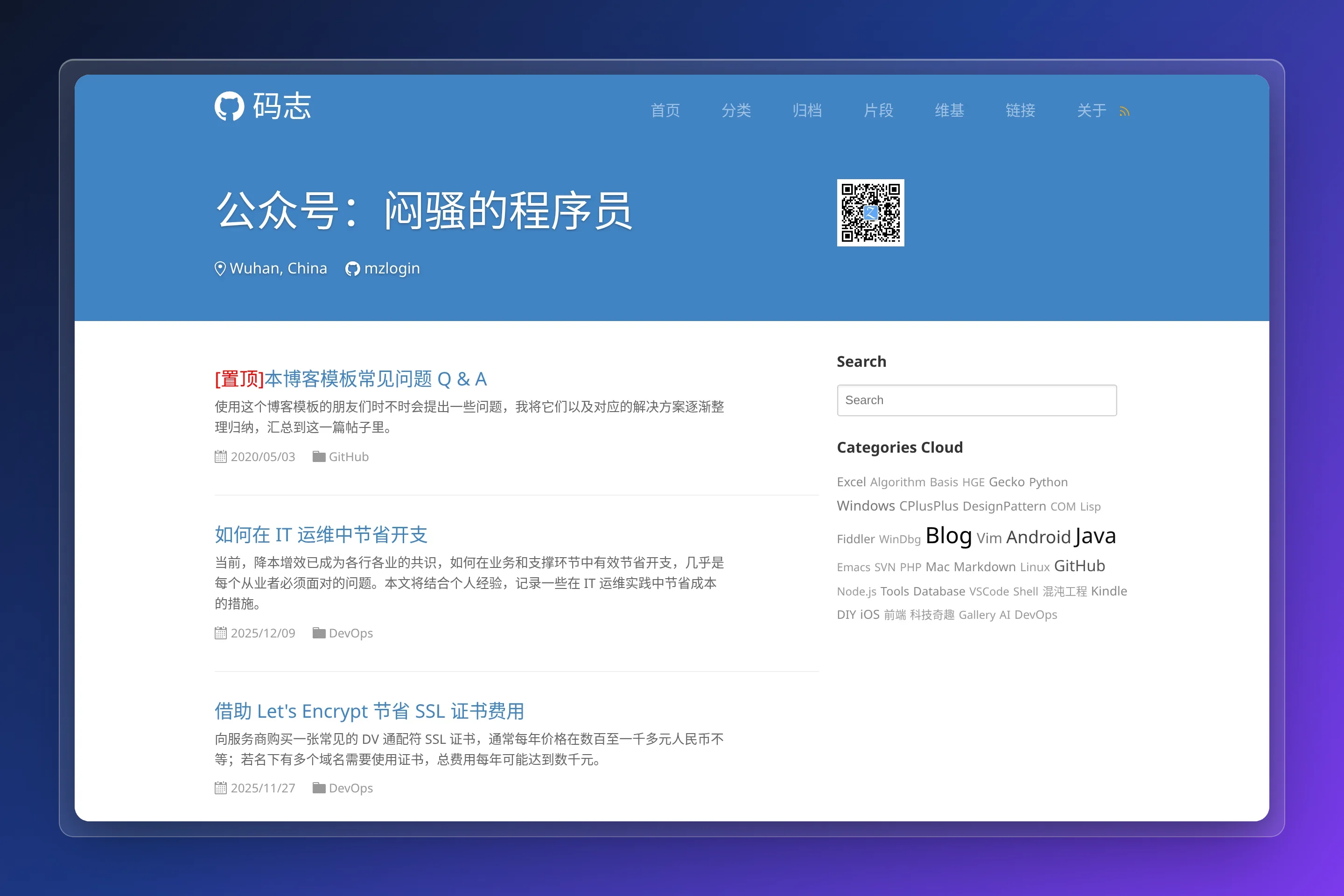Click the WeChat QR code image
Screen dimensions: 1344x896
coord(870,213)
